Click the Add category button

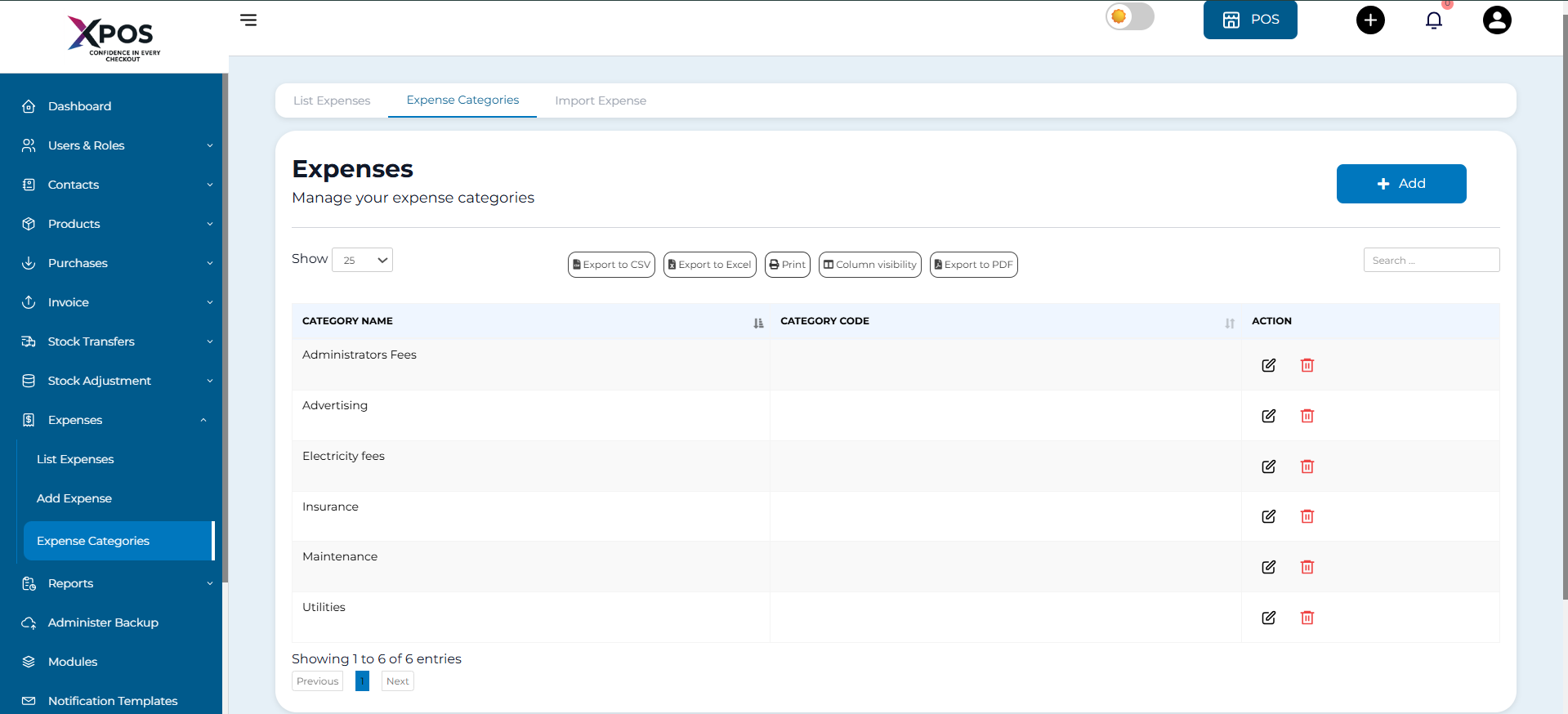[x=1400, y=184]
